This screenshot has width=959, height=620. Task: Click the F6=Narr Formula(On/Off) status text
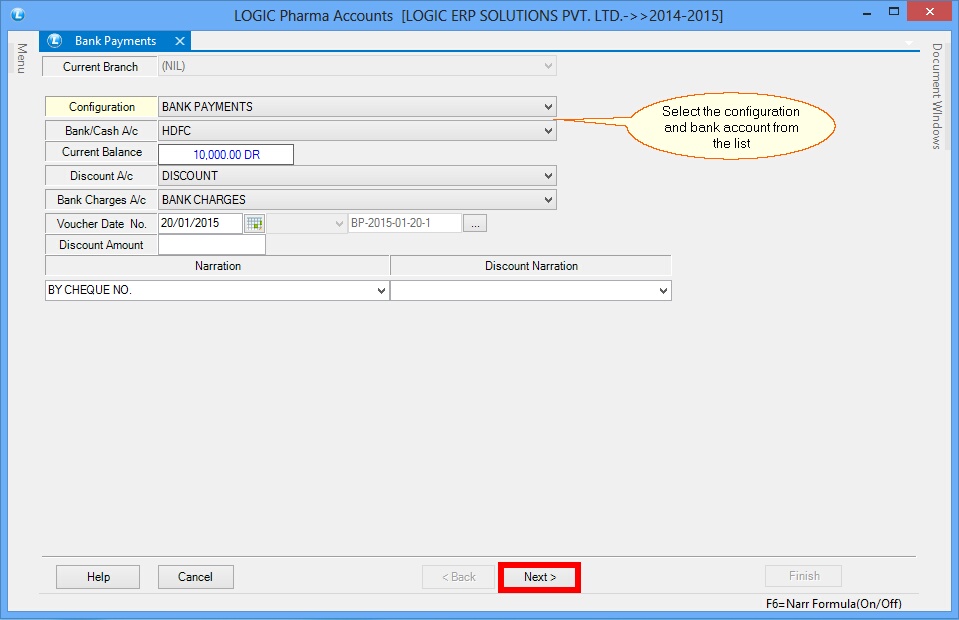[834, 603]
